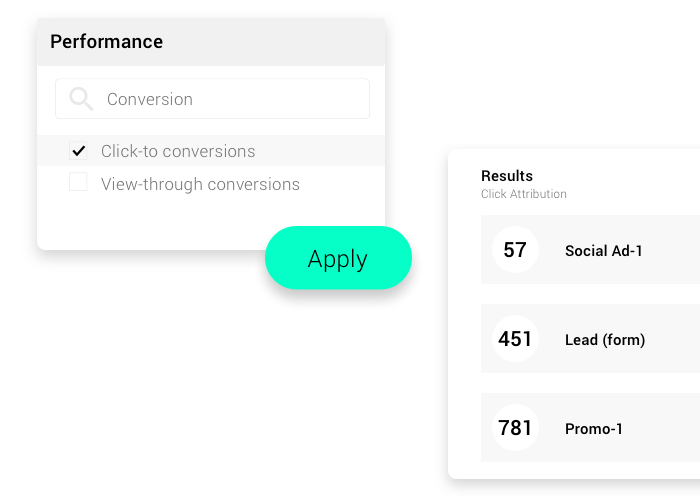Screen dimensions: 700x500
Task: Open the Lead (form) result row
Action: coord(590,338)
